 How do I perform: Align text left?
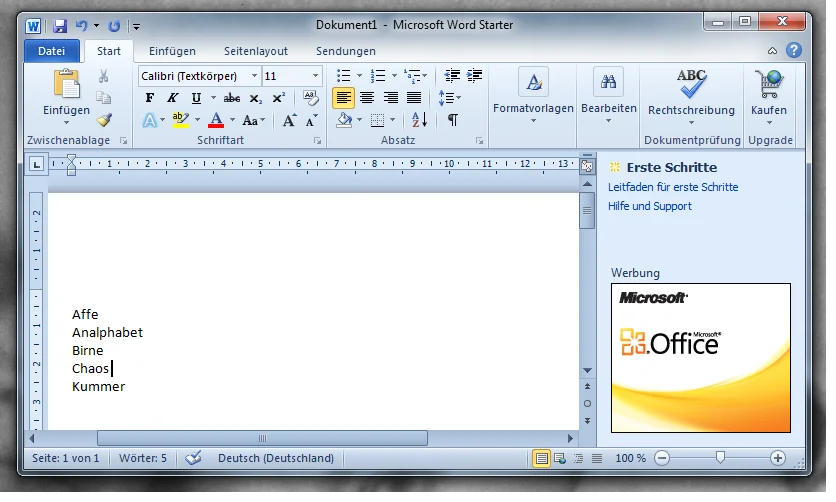tap(343, 98)
